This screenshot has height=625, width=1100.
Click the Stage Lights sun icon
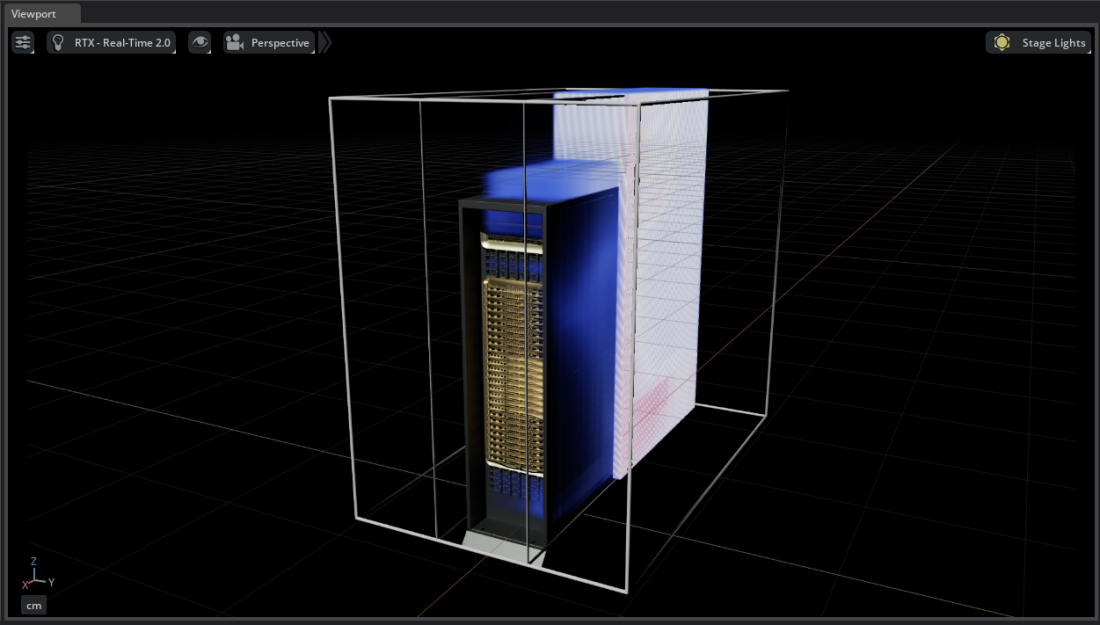click(x=1001, y=42)
